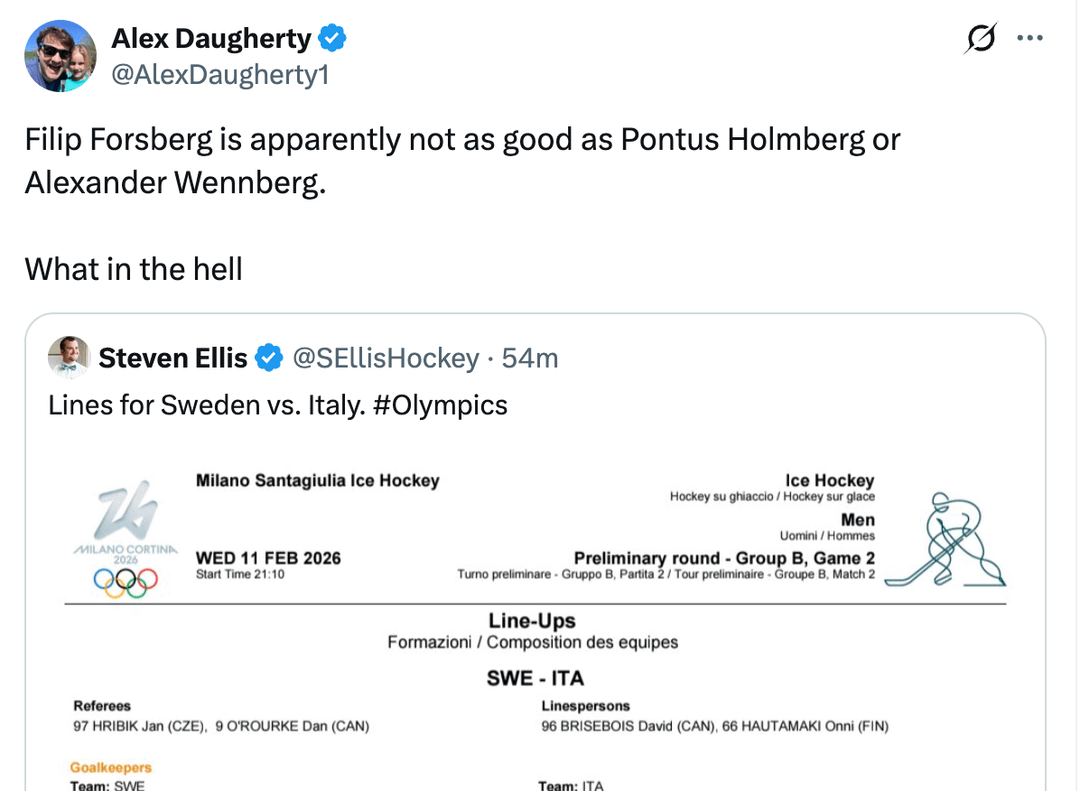The height and width of the screenshot is (791, 1080).
Task: Click the orange Goalkeepers heading
Action: (111, 768)
